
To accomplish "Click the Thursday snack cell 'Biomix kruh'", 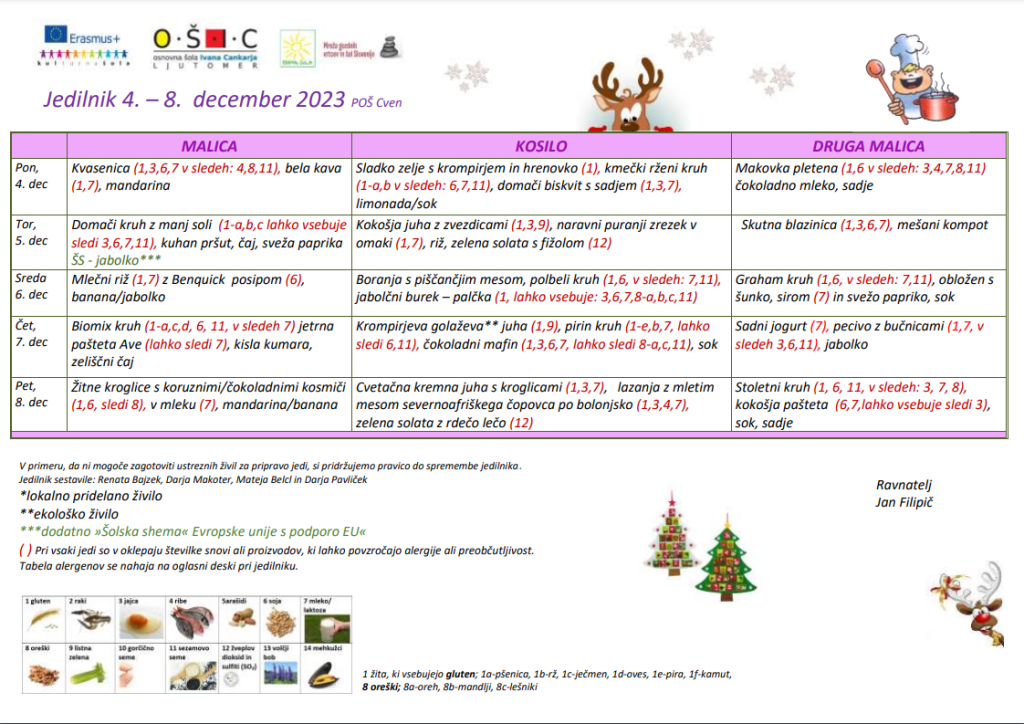I will pos(209,347).
